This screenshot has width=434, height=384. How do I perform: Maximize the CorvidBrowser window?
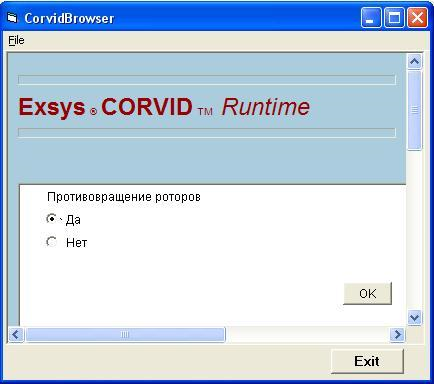tap(394, 18)
